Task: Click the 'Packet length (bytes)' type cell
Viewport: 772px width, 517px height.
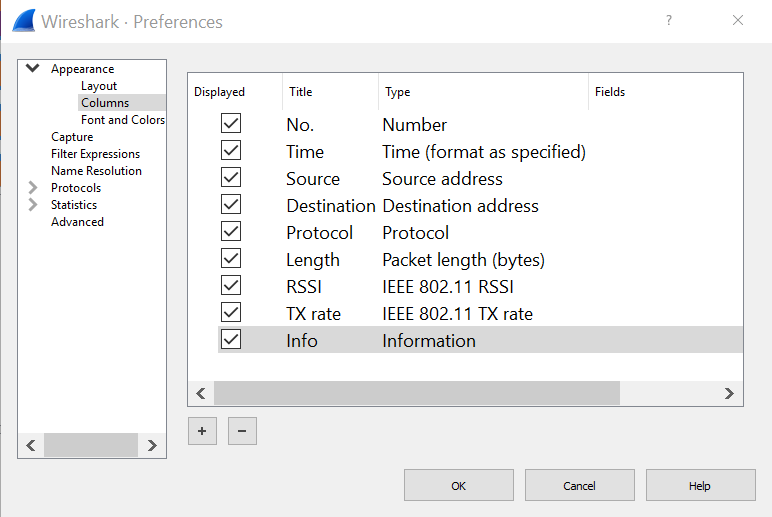Action: click(x=463, y=260)
